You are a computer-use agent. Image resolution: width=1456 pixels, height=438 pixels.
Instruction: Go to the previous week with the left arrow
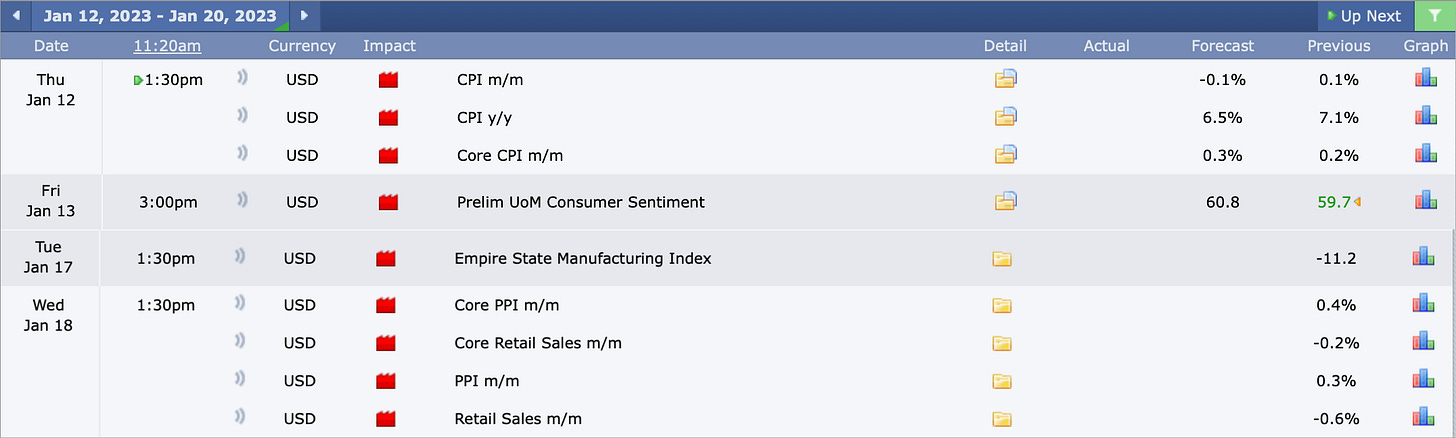15,15
